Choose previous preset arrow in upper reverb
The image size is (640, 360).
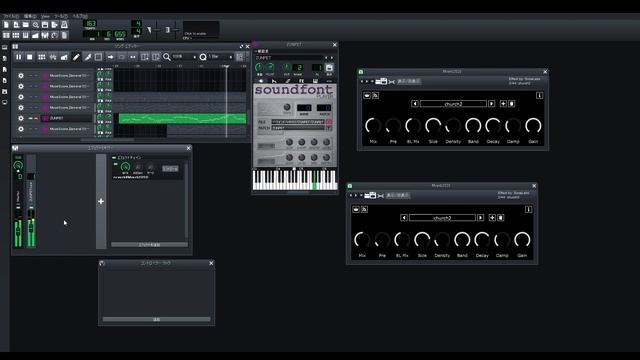415,104
